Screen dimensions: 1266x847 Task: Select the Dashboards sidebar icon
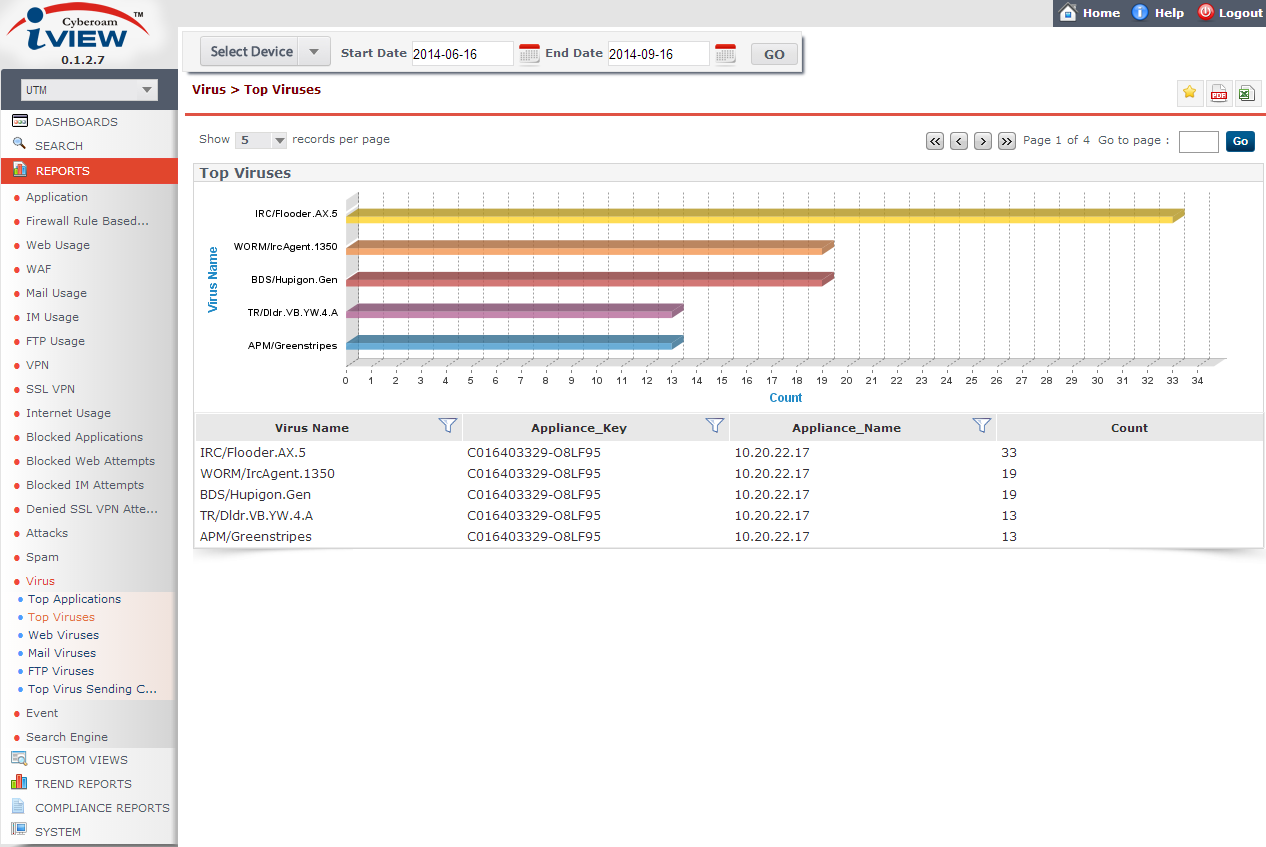[19, 120]
